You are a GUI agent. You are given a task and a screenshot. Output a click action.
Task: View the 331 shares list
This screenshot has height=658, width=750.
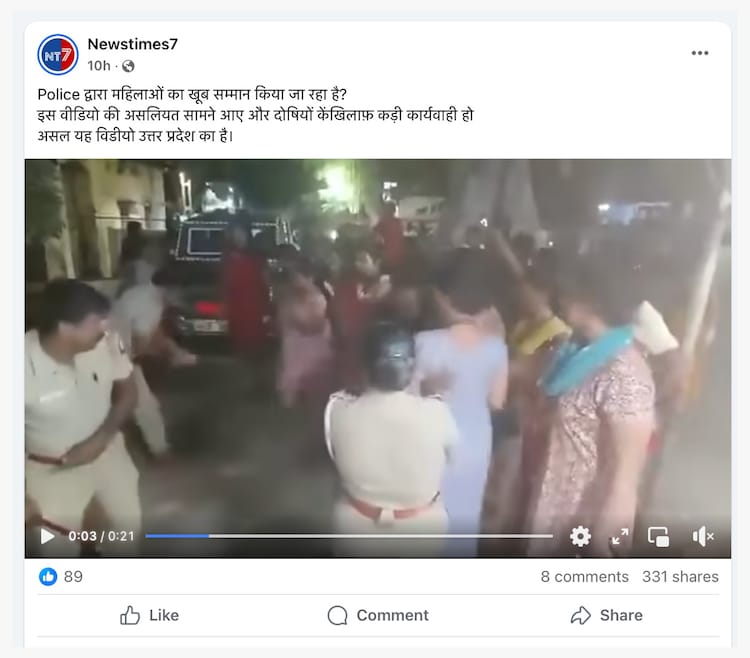pyautogui.click(x=680, y=577)
